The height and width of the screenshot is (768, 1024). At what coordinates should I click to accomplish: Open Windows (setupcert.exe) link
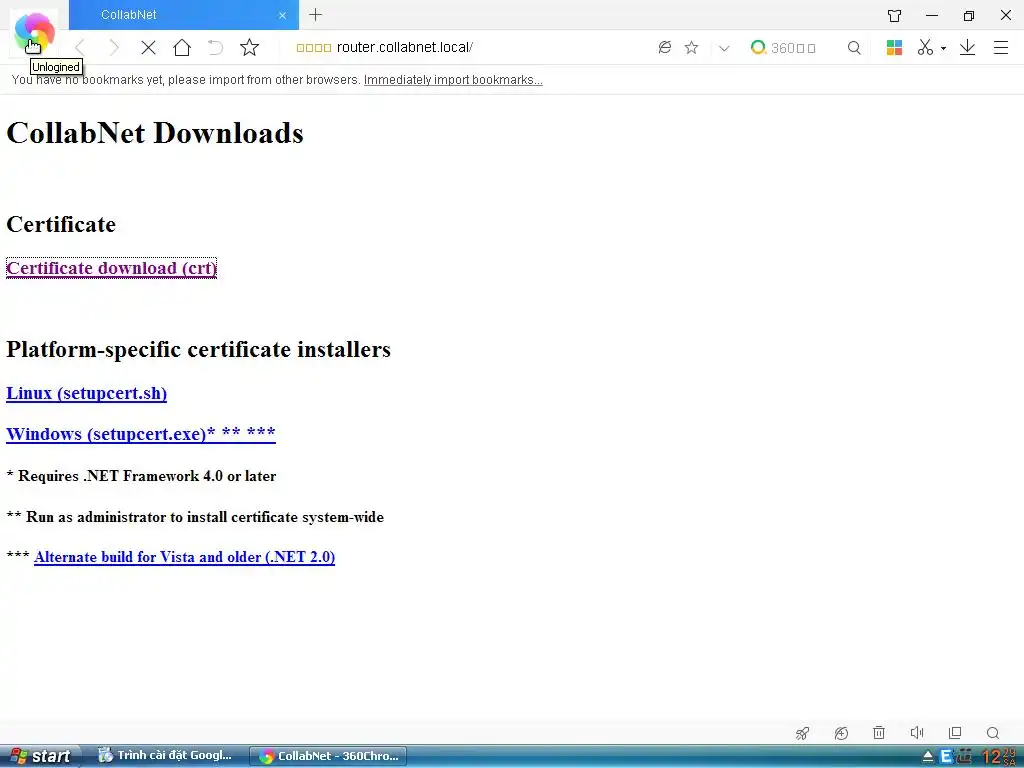140,434
